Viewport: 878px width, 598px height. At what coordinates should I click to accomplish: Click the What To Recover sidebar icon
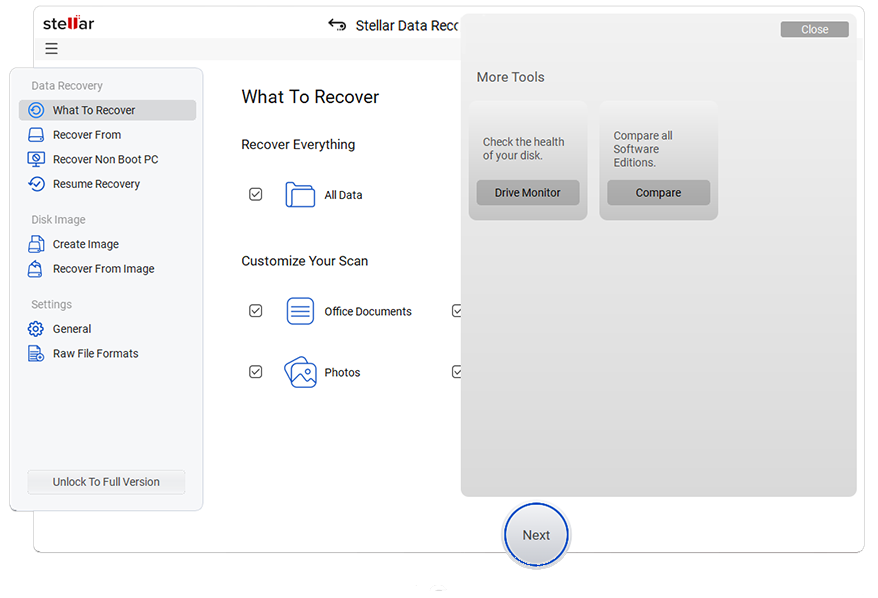(36, 110)
